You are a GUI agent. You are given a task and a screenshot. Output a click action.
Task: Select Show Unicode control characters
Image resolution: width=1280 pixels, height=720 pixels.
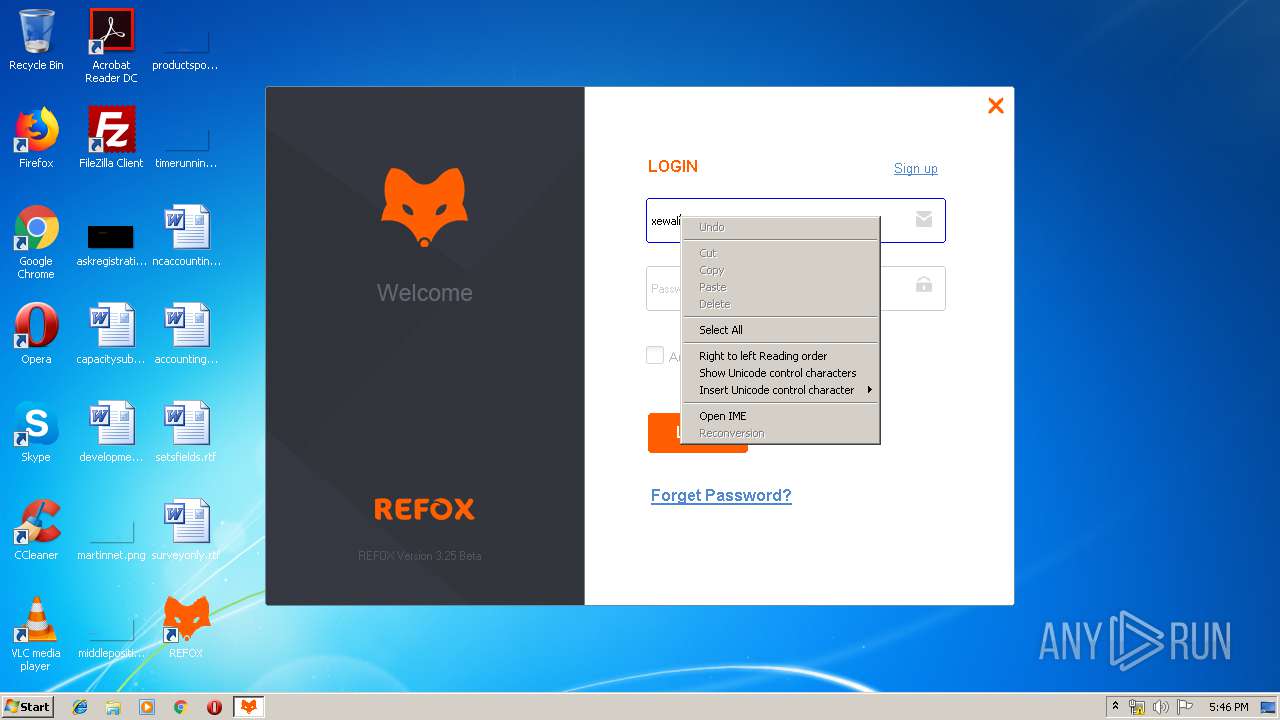tap(780, 373)
